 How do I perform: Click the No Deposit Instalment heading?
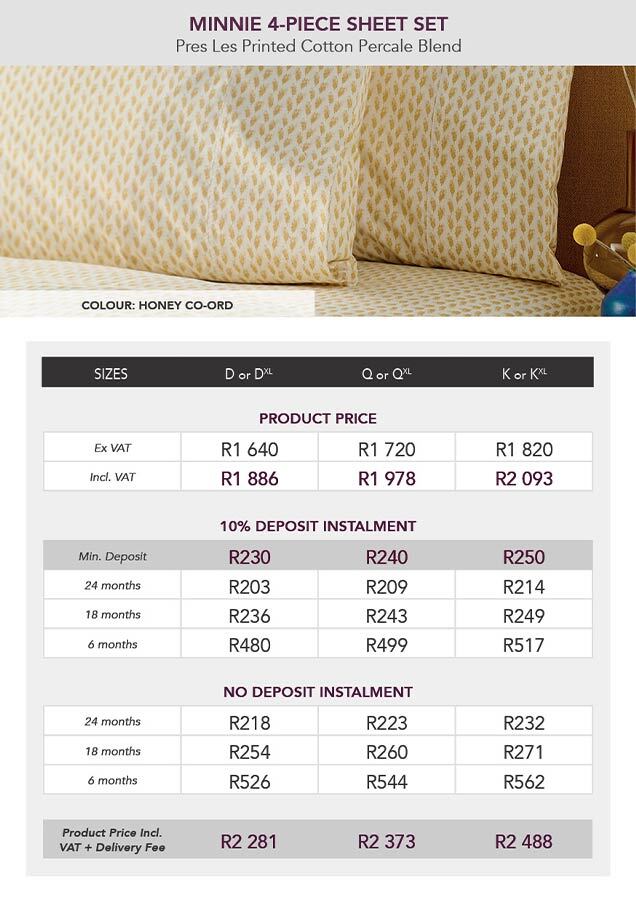318,691
